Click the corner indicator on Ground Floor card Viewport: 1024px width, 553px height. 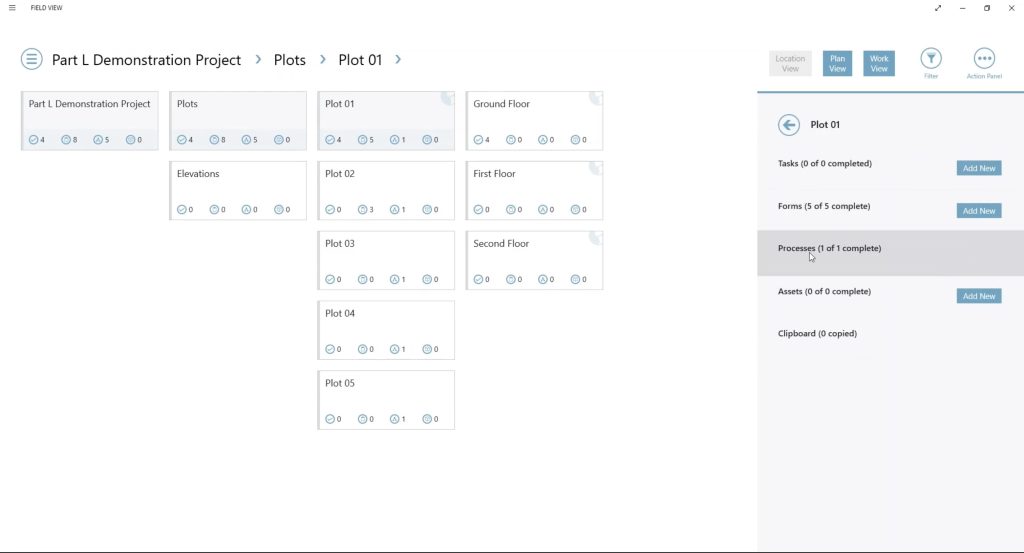596,97
